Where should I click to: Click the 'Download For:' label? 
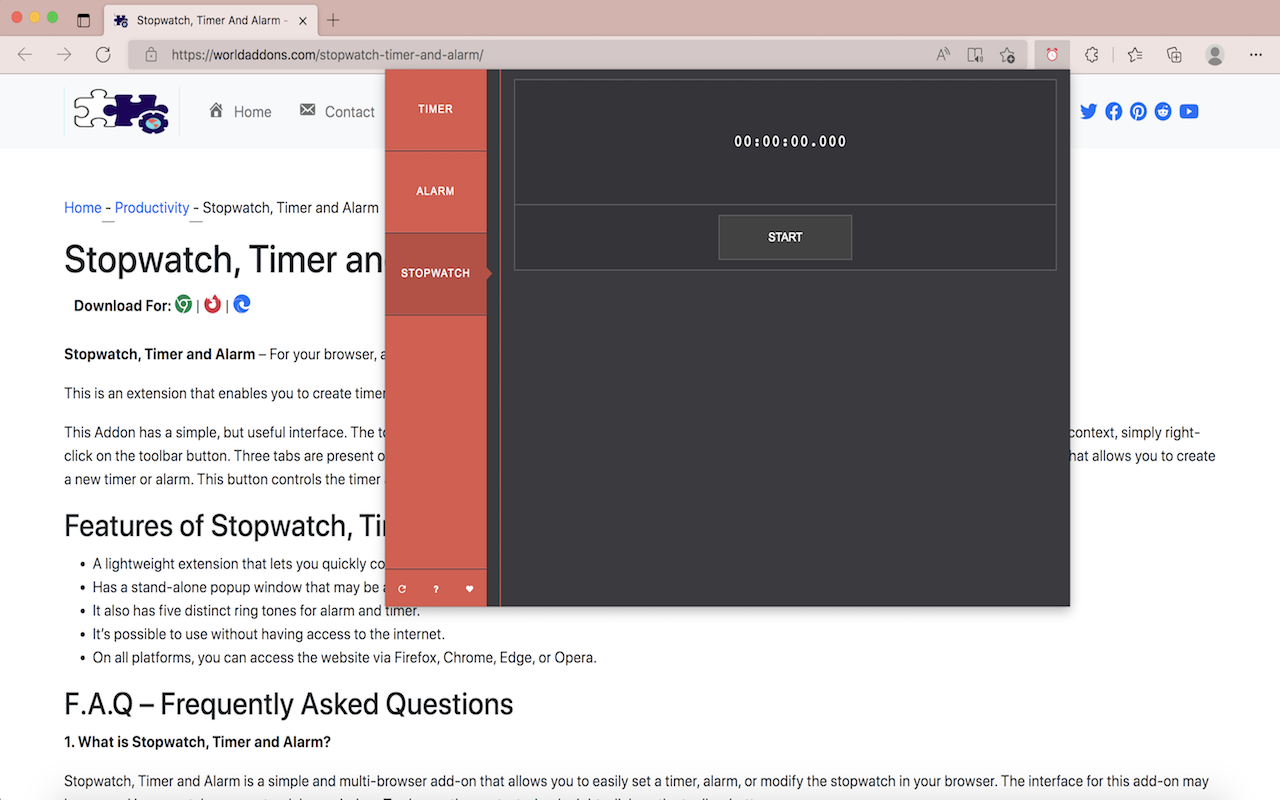122,306
